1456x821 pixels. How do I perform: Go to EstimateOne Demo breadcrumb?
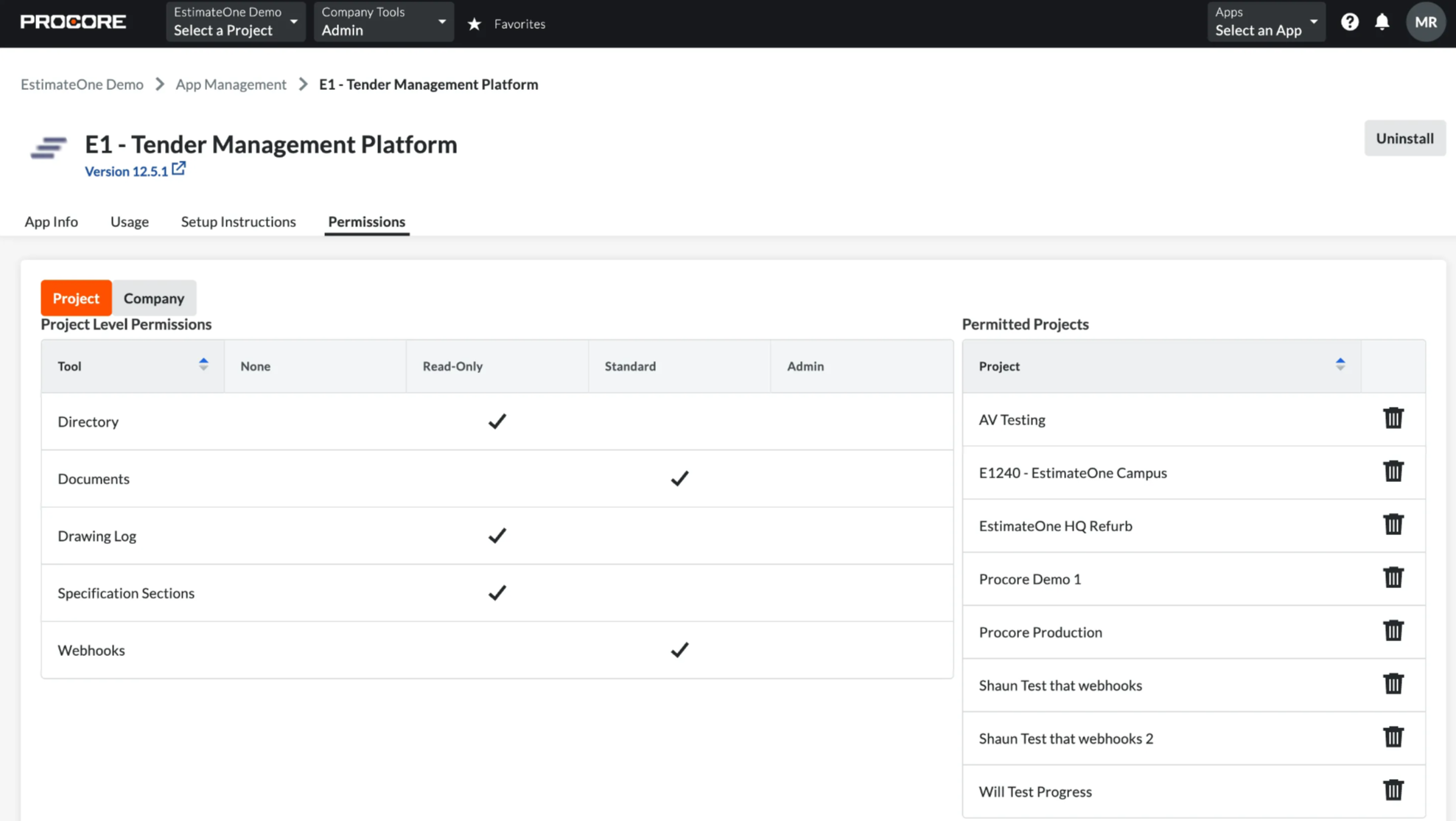pos(82,85)
